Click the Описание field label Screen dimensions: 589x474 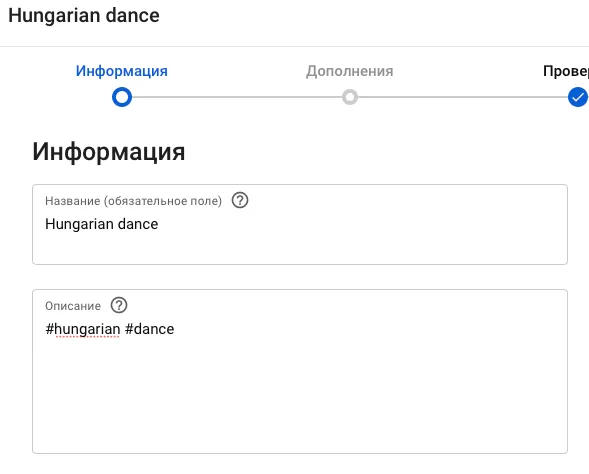[73, 306]
